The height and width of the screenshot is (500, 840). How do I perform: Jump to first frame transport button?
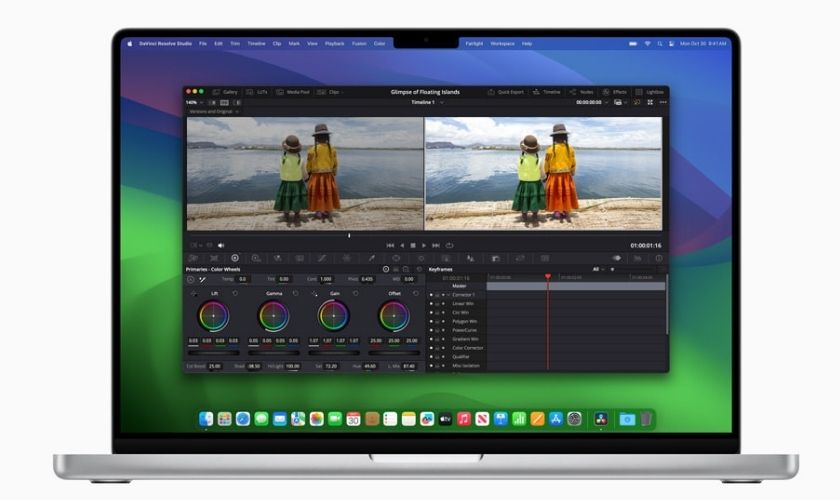click(x=390, y=245)
